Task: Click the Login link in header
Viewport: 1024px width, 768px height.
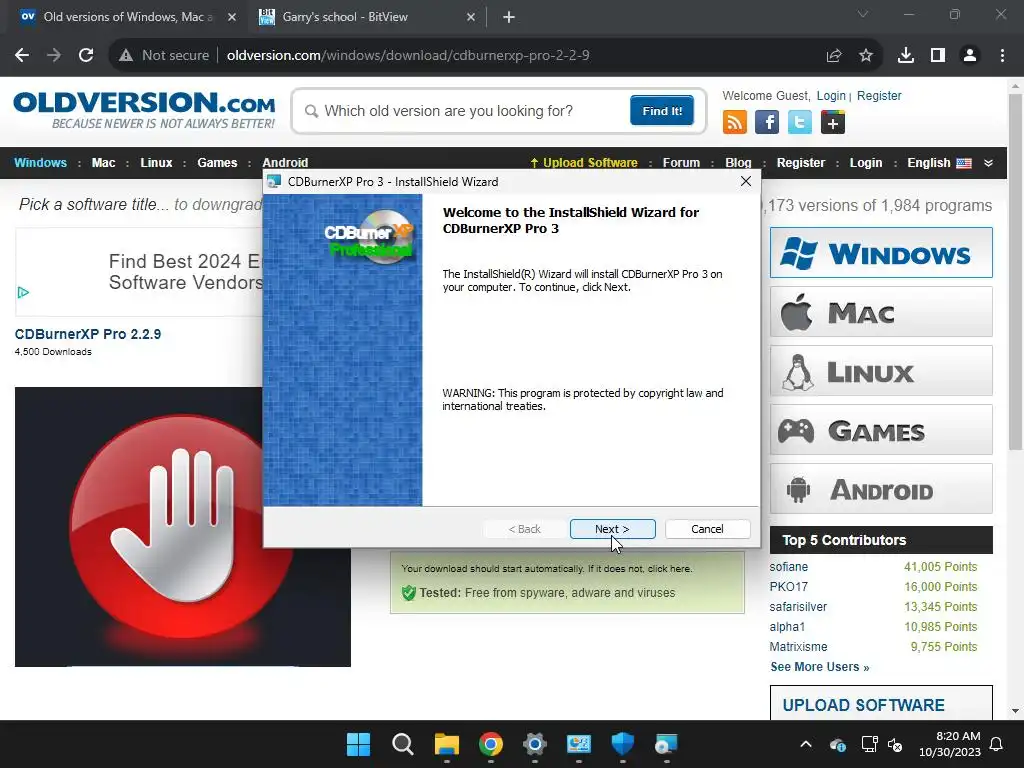Action: 831,96
